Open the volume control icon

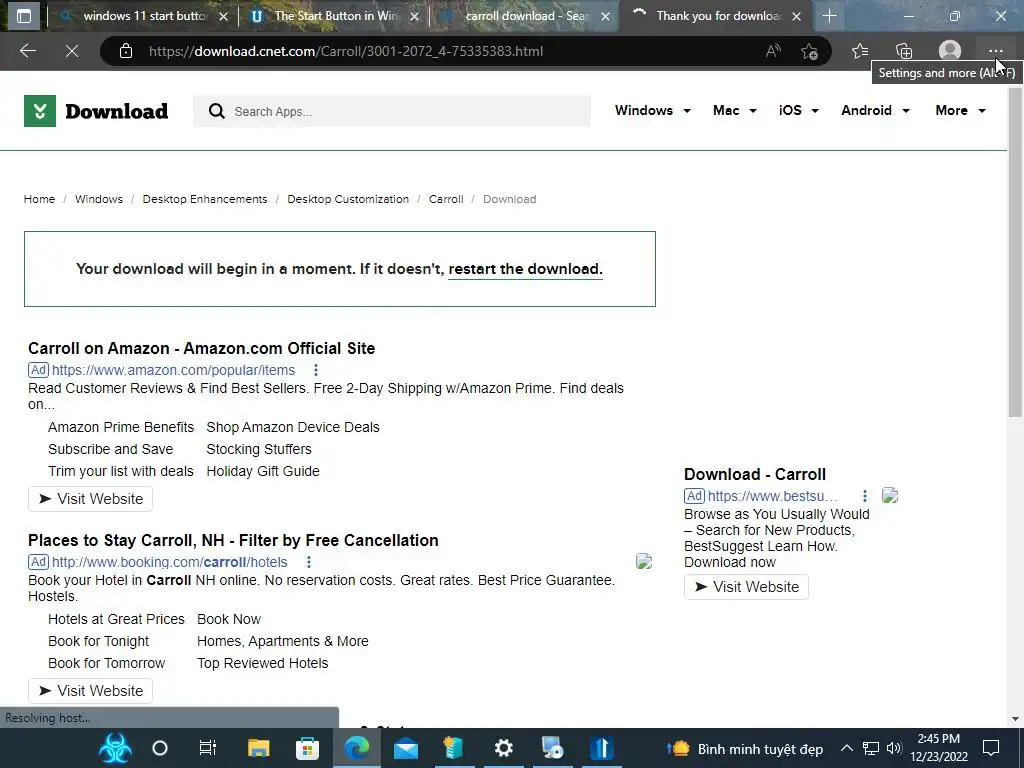(894, 748)
